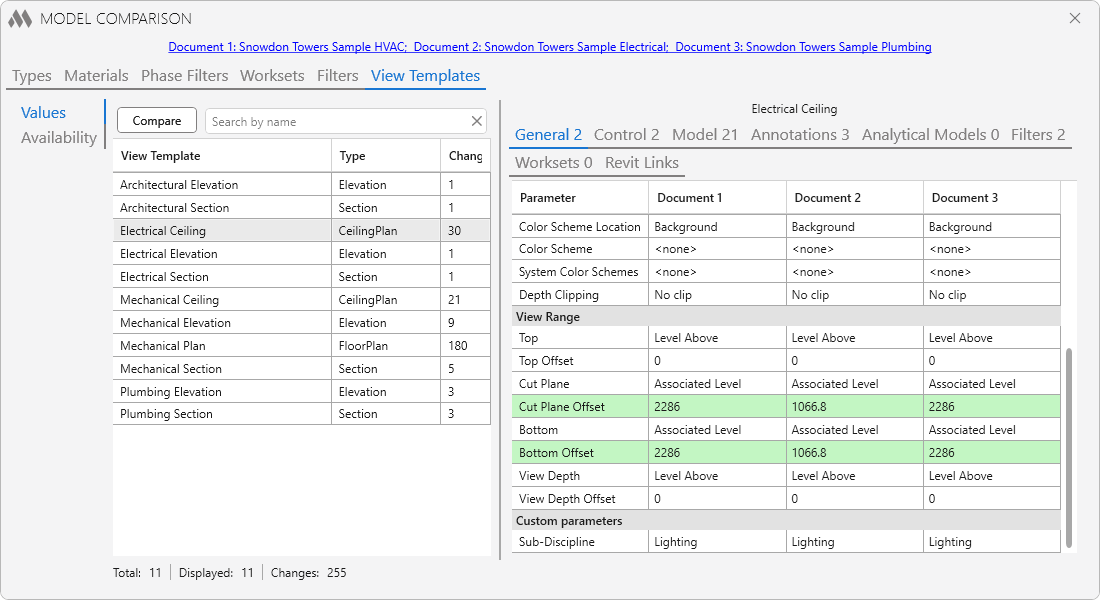Select the Electrical Ceiling row
This screenshot has height=600, width=1100.
coord(301,231)
